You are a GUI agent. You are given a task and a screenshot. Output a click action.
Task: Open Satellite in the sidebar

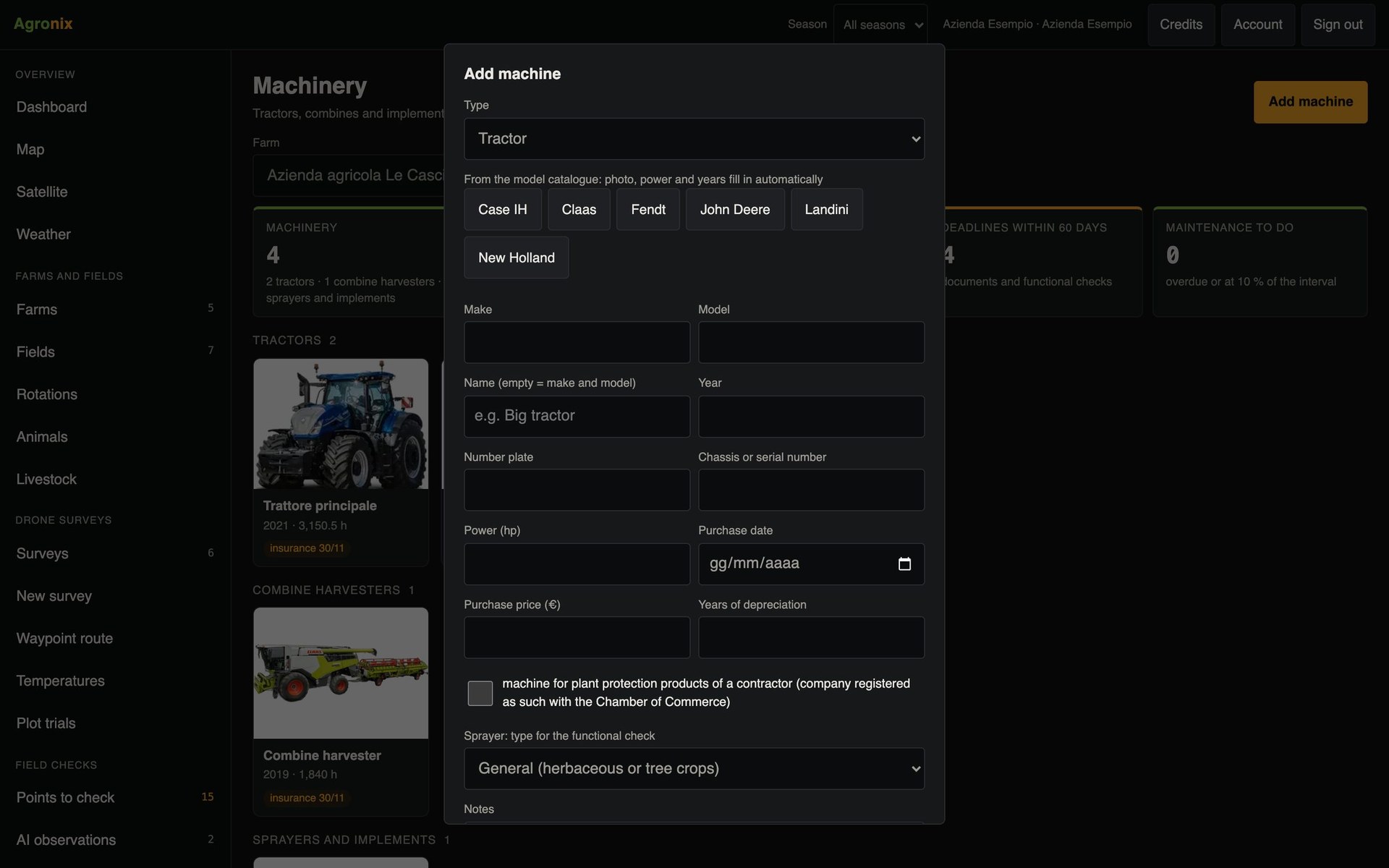[42, 192]
